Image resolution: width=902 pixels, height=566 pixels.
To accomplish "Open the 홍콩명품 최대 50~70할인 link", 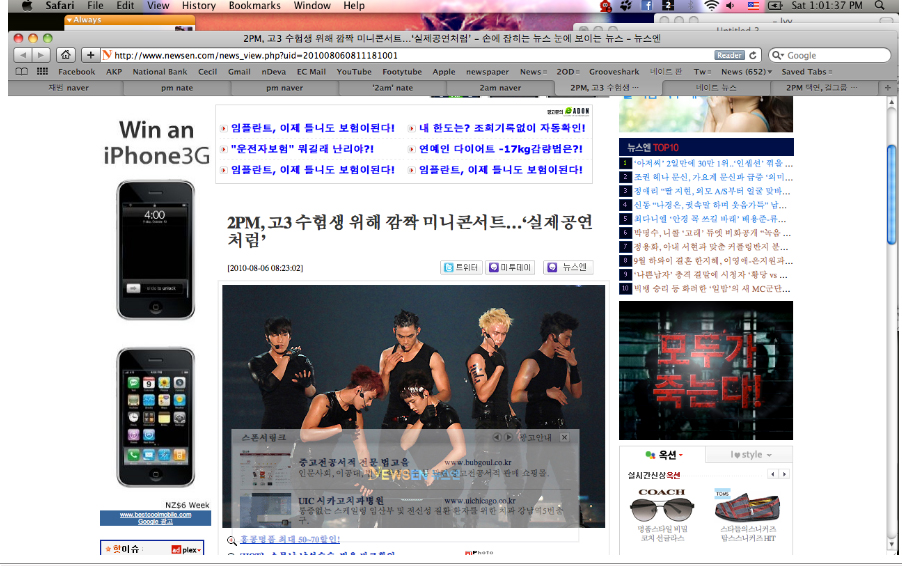I will point(290,540).
